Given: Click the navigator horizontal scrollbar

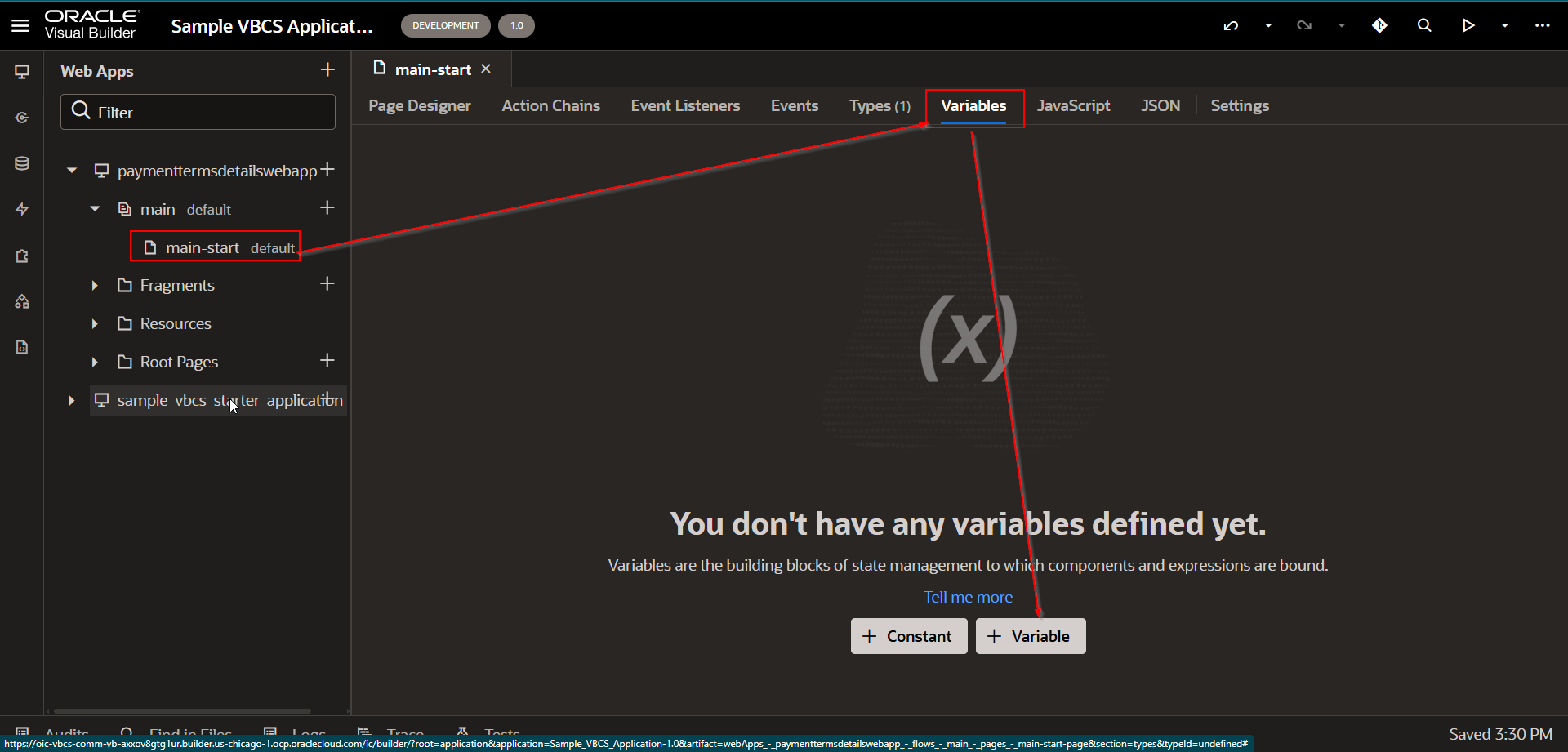Looking at the screenshot, I should point(182,711).
